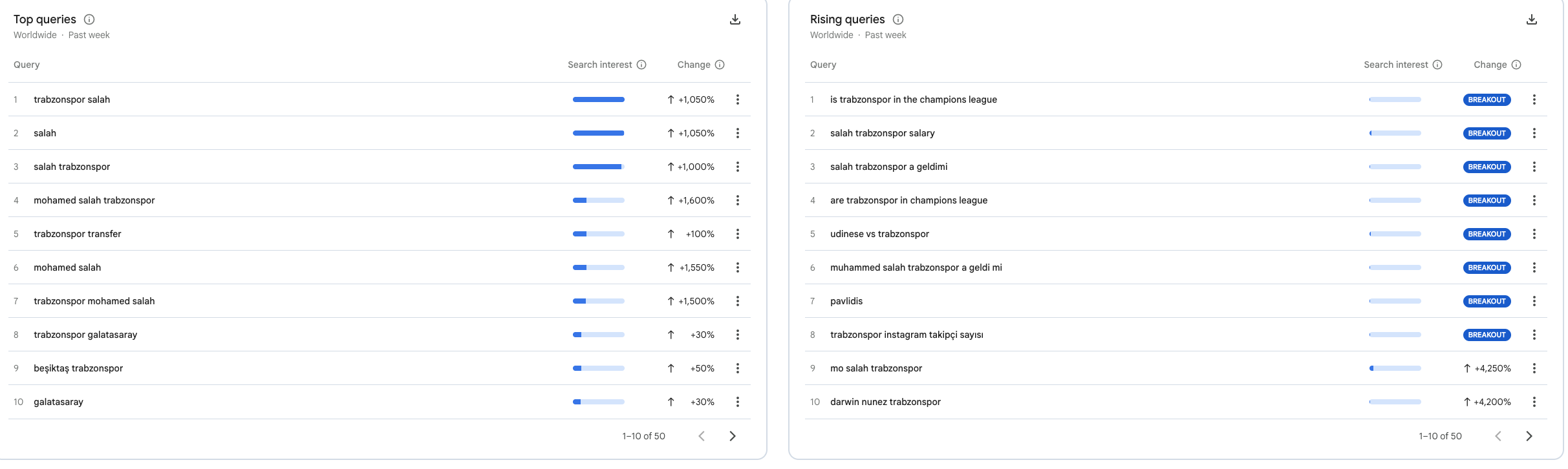The height and width of the screenshot is (469, 1568).
Task: Open the 'darwin nunez trabzonspor' query
Action: pyautogui.click(x=886, y=402)
